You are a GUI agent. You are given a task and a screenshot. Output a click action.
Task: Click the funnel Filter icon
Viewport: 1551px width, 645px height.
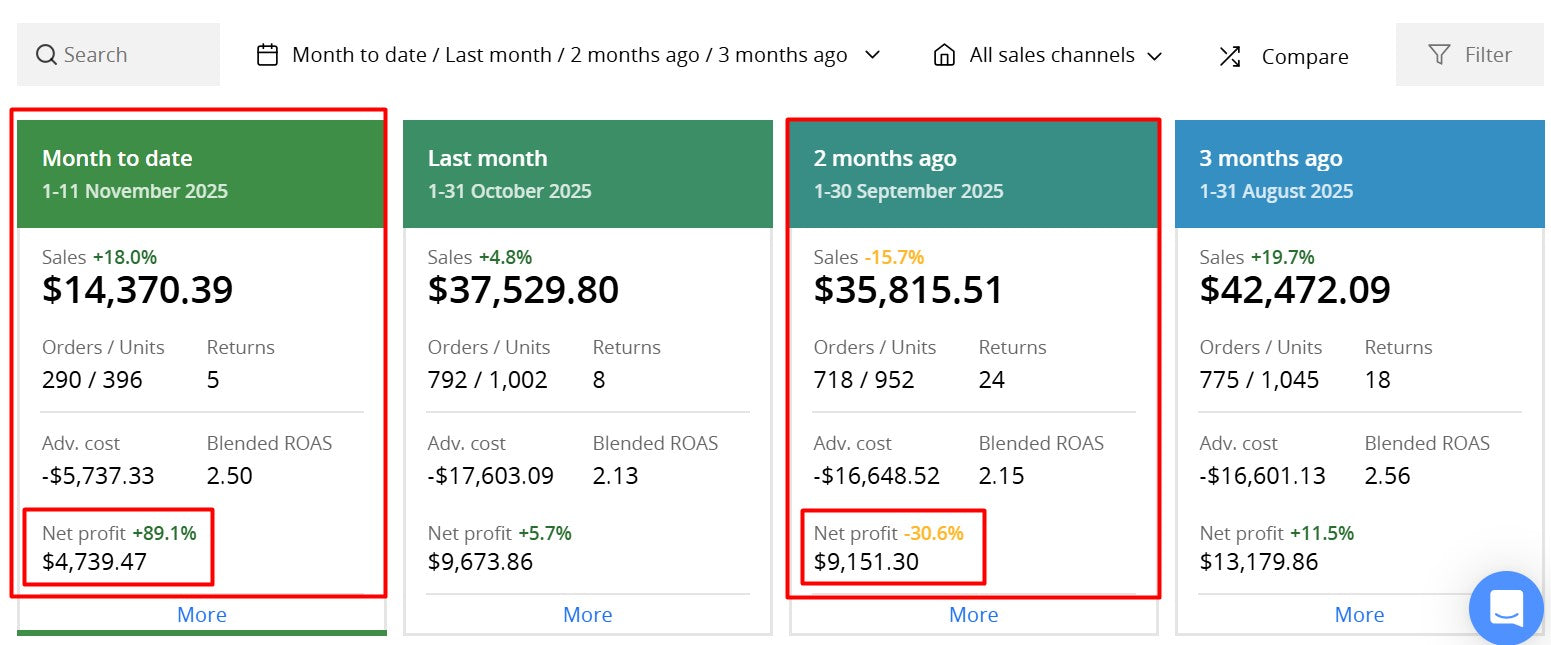point(1439,55)
